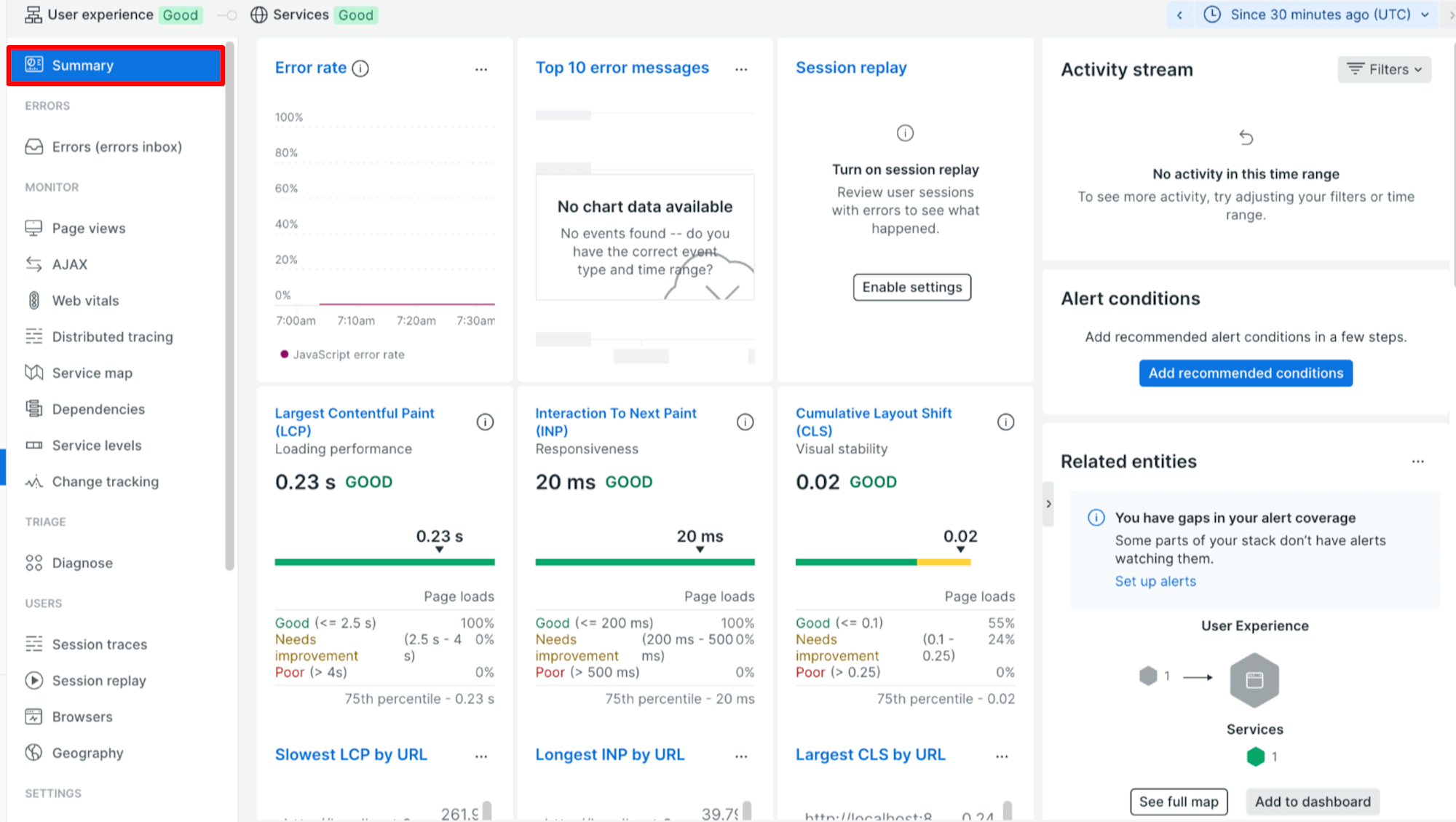Show CLS info icon
The width and height of the screenshot is (1456, 822).
pos(1005,422)
